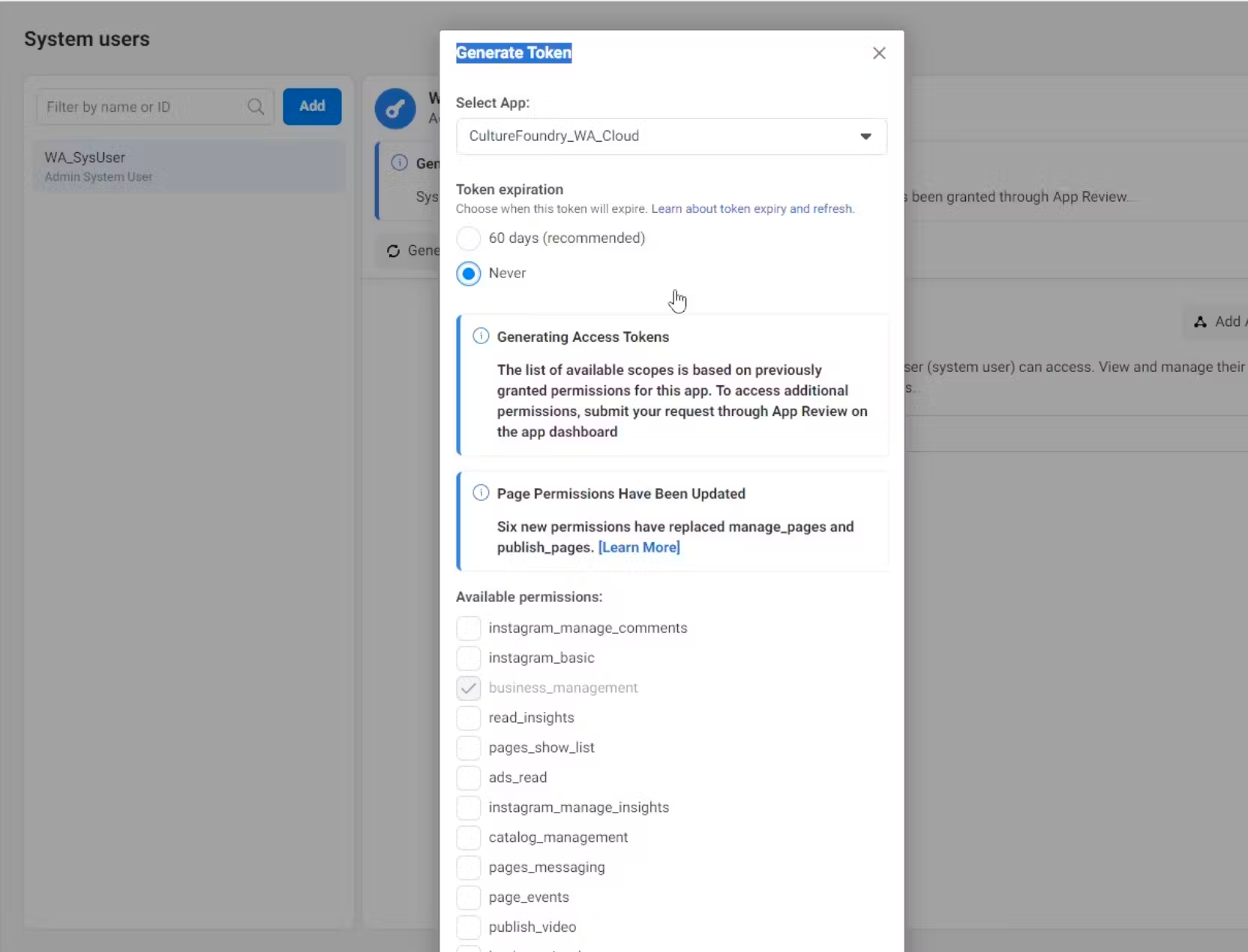This screenshot has height=952, width=1248.
Task: Click the Add system user button
Action: click(312, 106)
